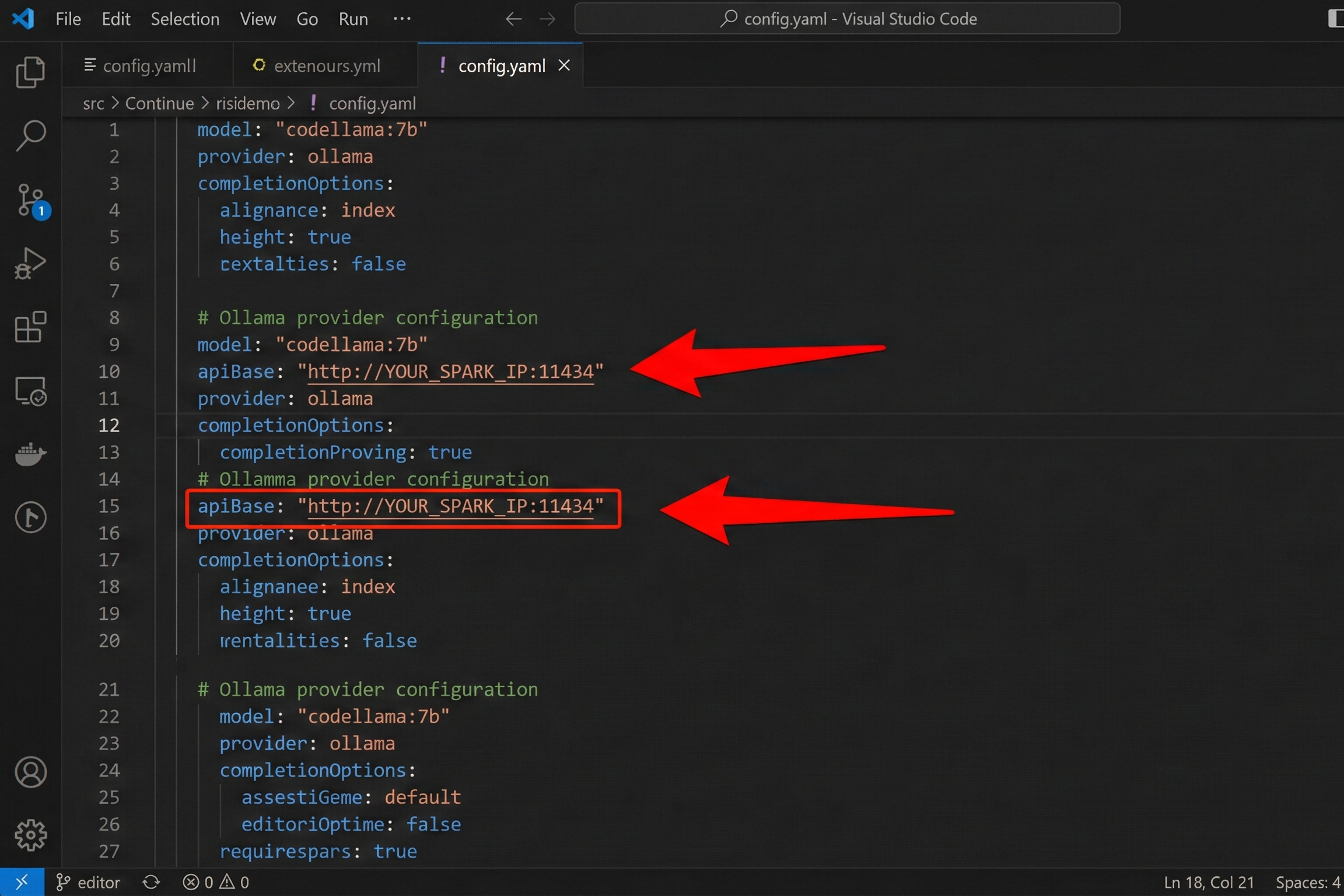This screenshot has height=896, width=1344.
Task: Open the Accounts icon in activity bar
Action: point(30,772)
